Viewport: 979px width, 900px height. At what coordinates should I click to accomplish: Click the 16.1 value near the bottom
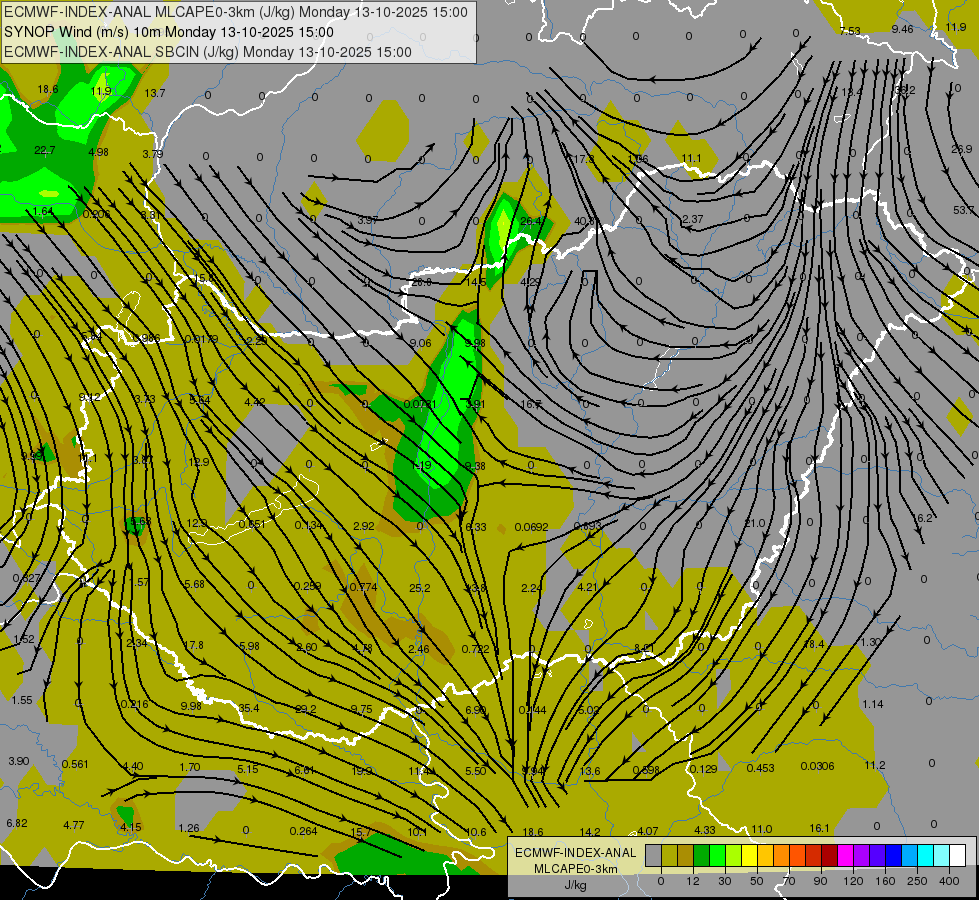point(819,828)
